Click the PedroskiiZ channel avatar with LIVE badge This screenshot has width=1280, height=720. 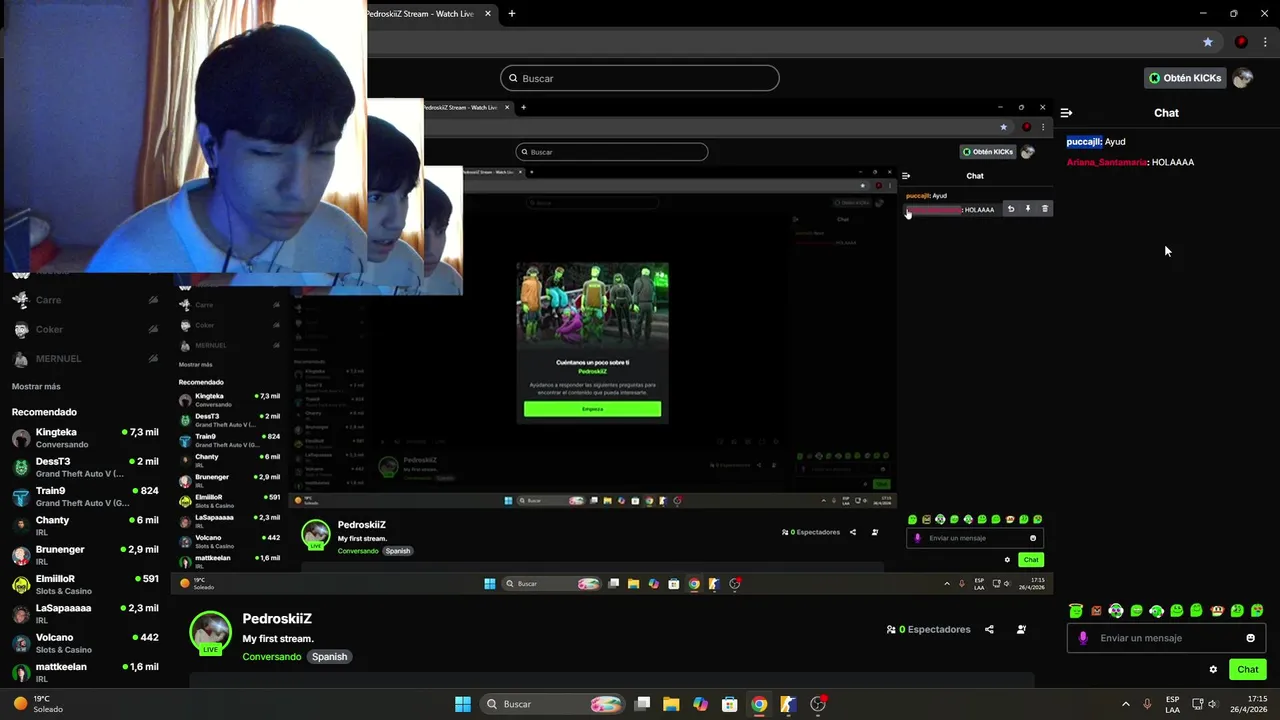point(211,633)
